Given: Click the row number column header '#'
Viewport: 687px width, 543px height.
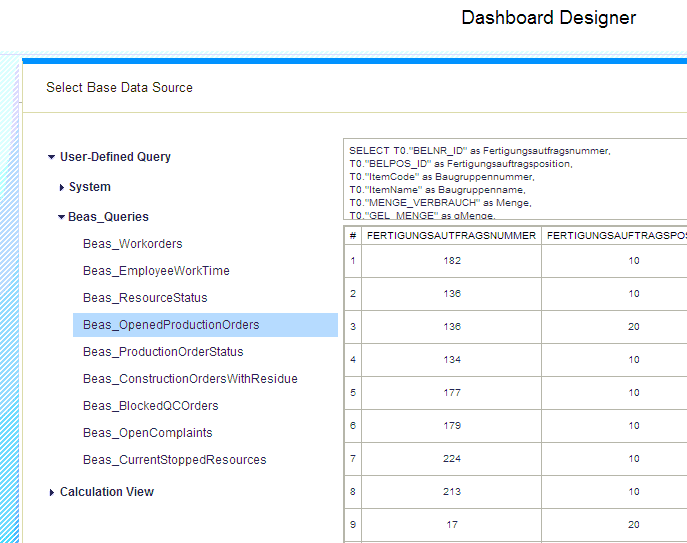Looking at the screenshot, I should (x=353, y=236).
